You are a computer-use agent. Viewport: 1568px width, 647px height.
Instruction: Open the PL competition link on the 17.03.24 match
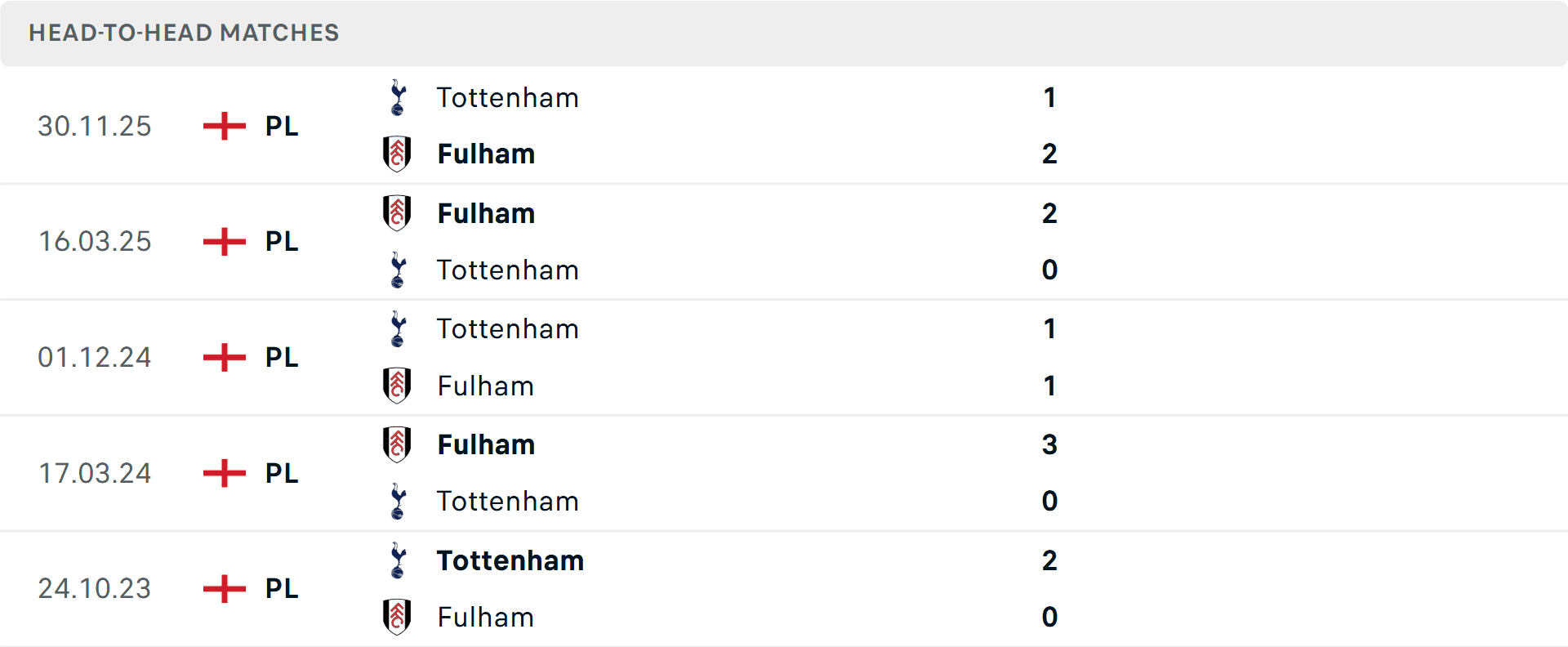281,473
